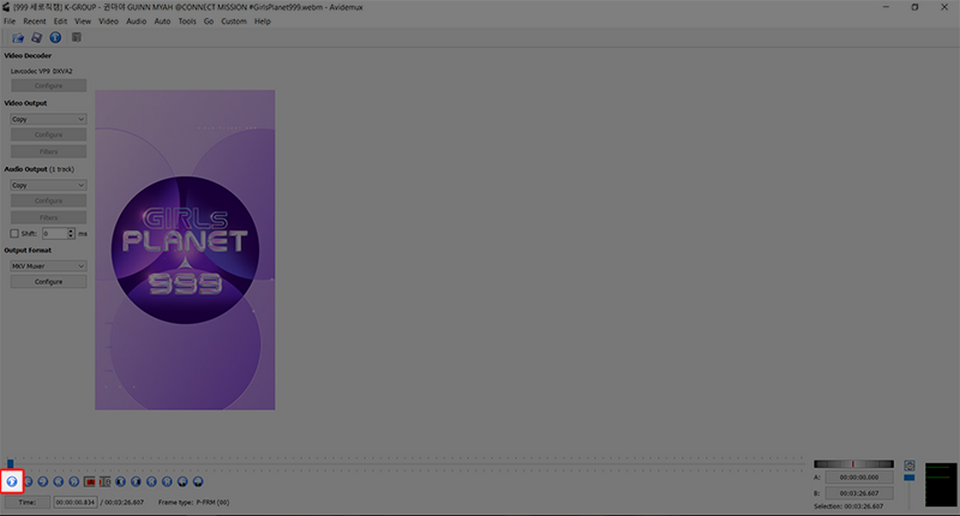Set selection start marker A icon
The width and height of the screenshot is (960, 516).
(x=89, y=482)
